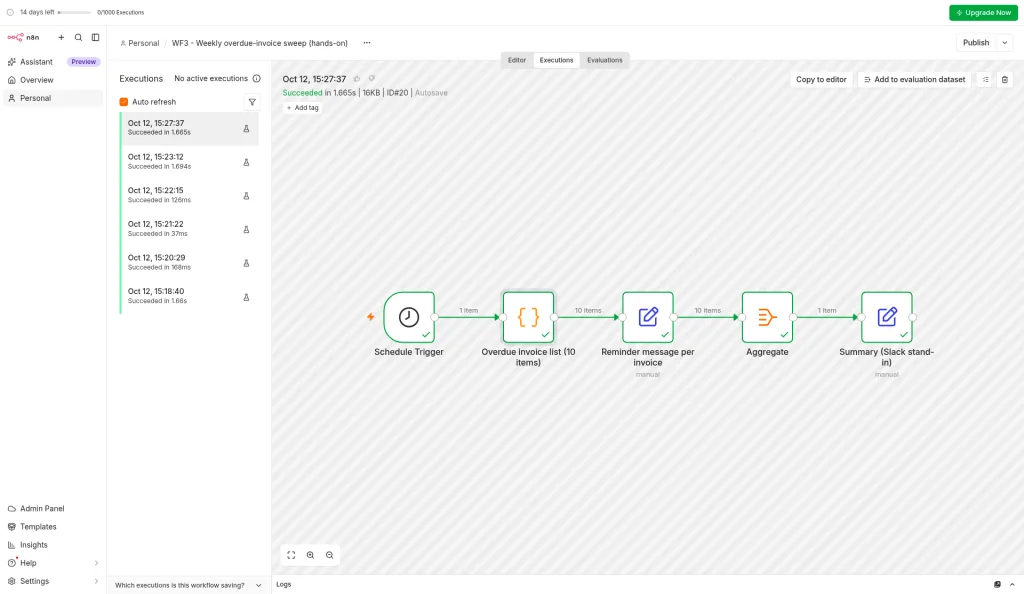Pop out Logs panel icon
This screenshot has width=1024, height=594.
point(997,585)
